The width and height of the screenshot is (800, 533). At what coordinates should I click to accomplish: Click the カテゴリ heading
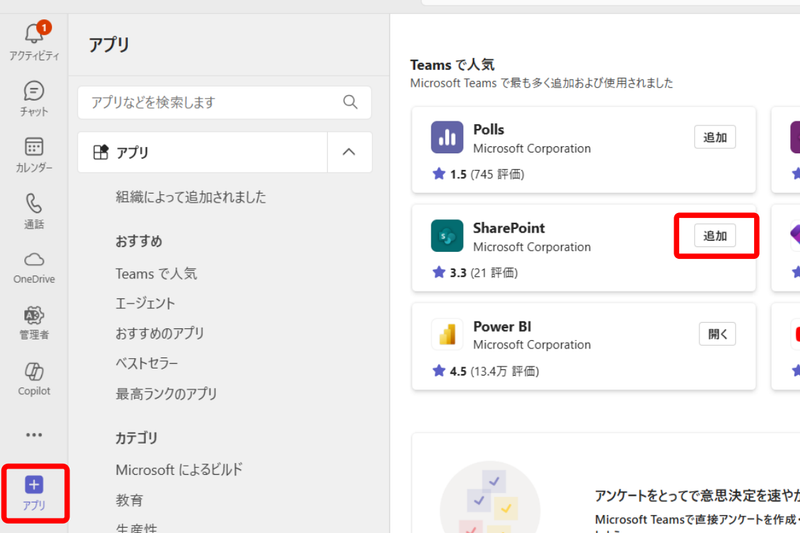pos(136,438)
